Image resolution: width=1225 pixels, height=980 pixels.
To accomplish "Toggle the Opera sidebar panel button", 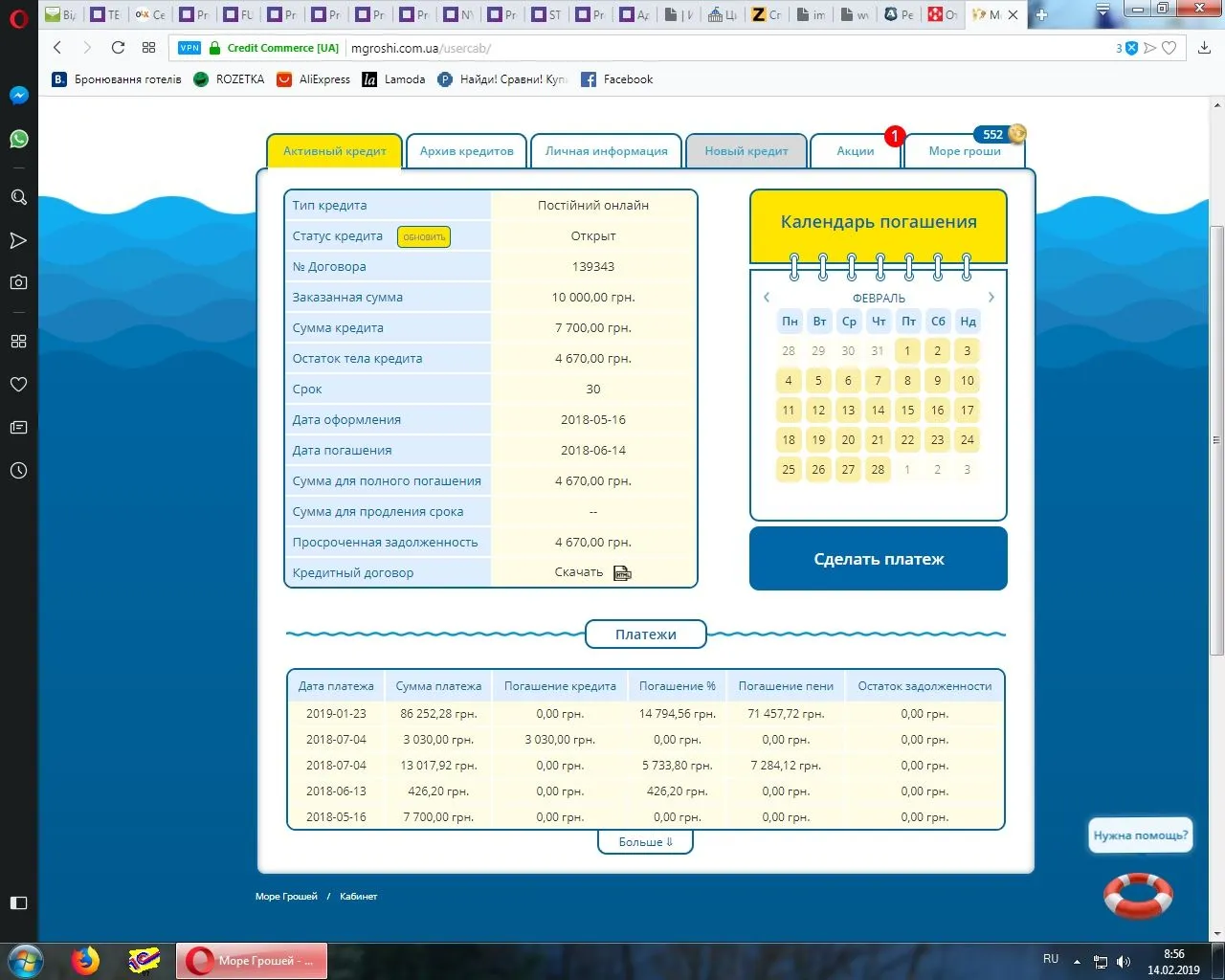I will point(18,902).
